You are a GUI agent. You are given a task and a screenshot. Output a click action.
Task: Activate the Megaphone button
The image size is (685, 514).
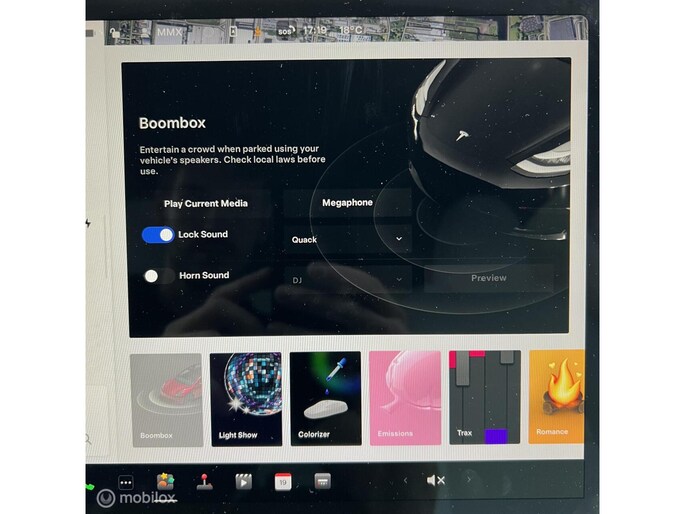[x=347, y=203]
